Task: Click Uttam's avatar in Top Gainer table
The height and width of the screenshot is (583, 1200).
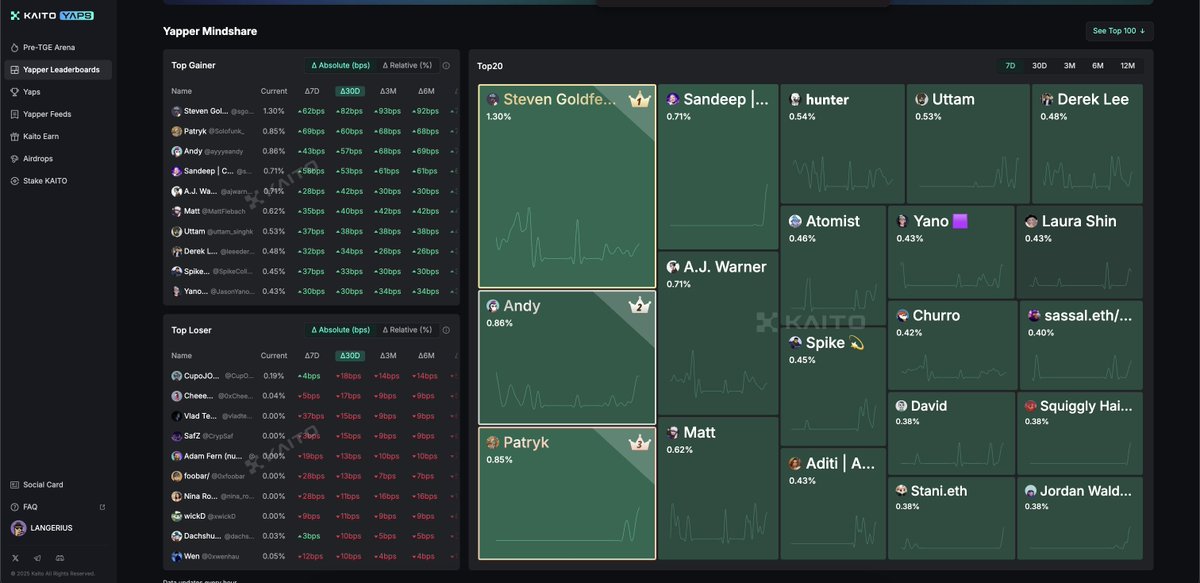Action: [x=177, y=231]
